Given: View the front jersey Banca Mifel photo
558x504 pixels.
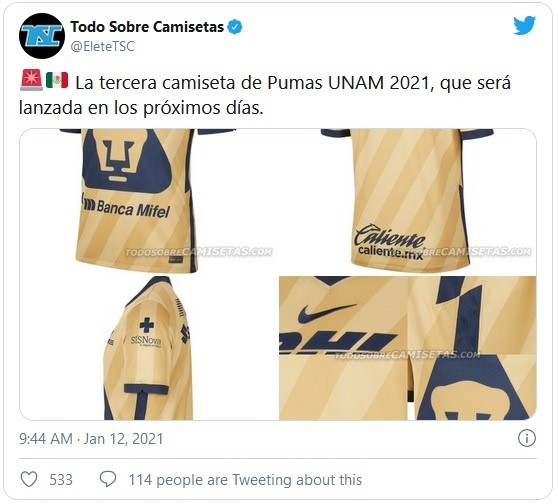Looking at the screenshot, I should point(149,201).
